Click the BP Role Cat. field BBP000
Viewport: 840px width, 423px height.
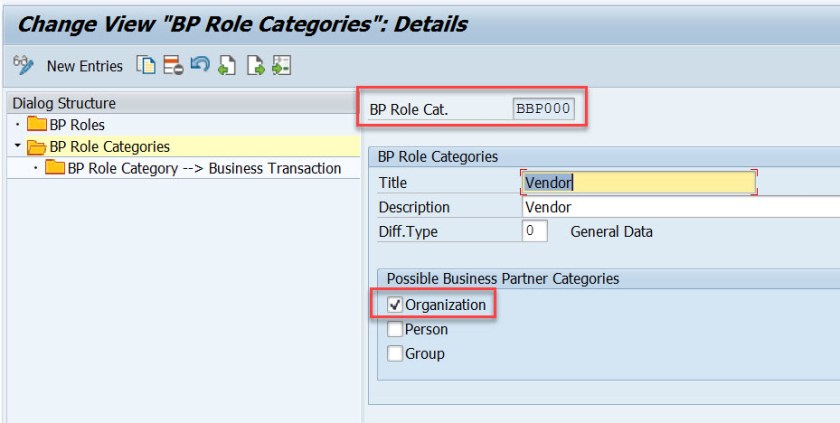tap(544, 110)
